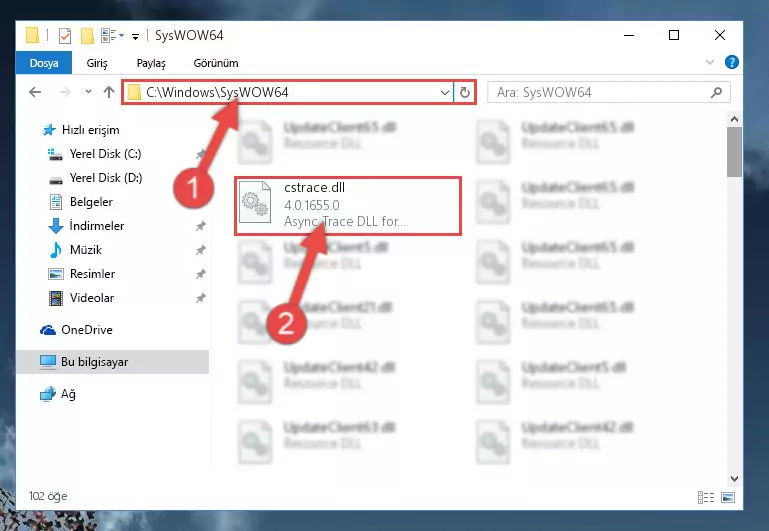The image size is (769, 531).
Task: Click the Bu bilgisayar monitor icon
Action: (48, 362)
